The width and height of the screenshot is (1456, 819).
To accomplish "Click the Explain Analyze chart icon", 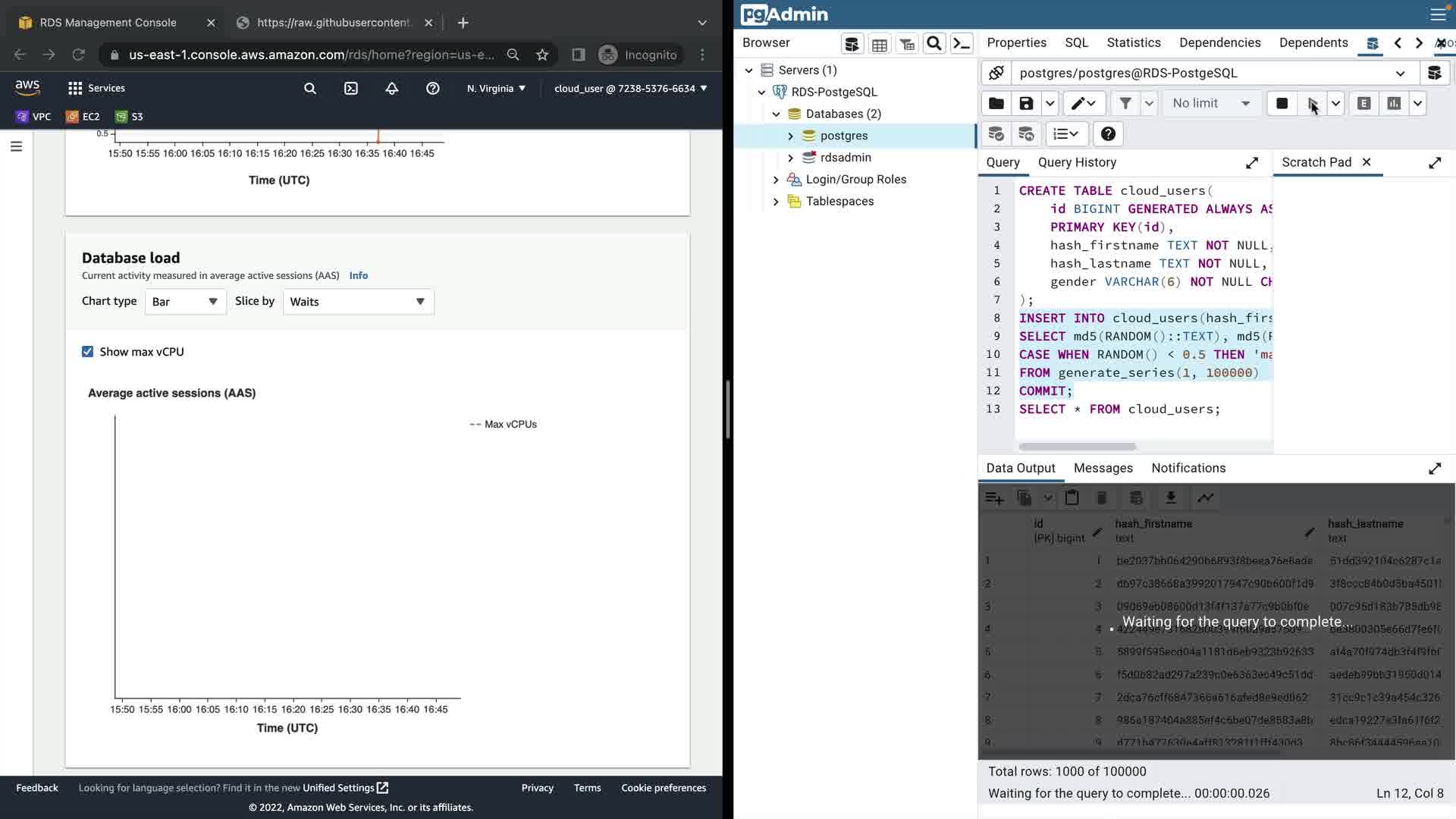I will (1394, 103).
